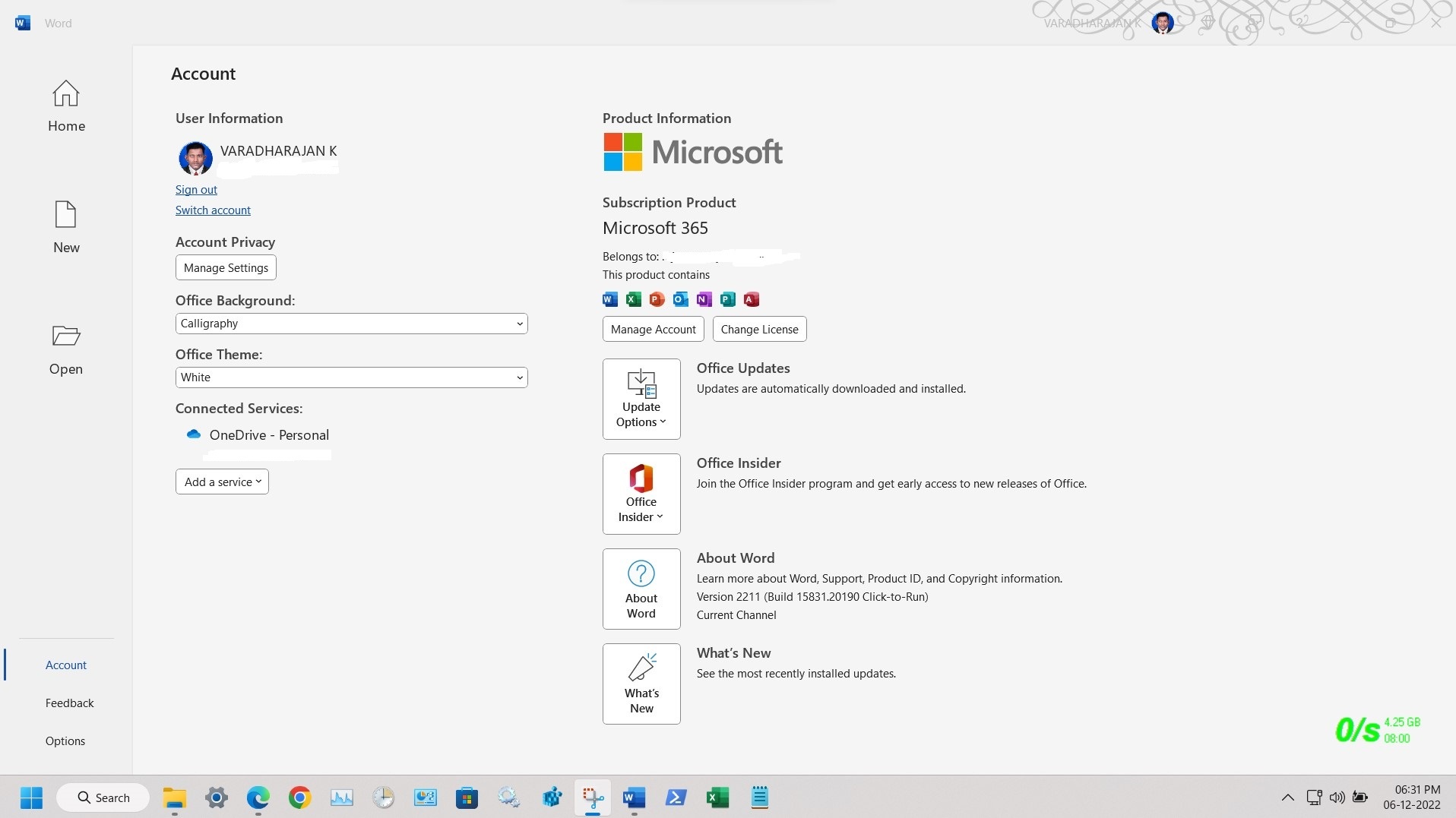Open PowerShell from the taskbar
This screenshot has height=818, width=1456.
click(x=676, y=797)
